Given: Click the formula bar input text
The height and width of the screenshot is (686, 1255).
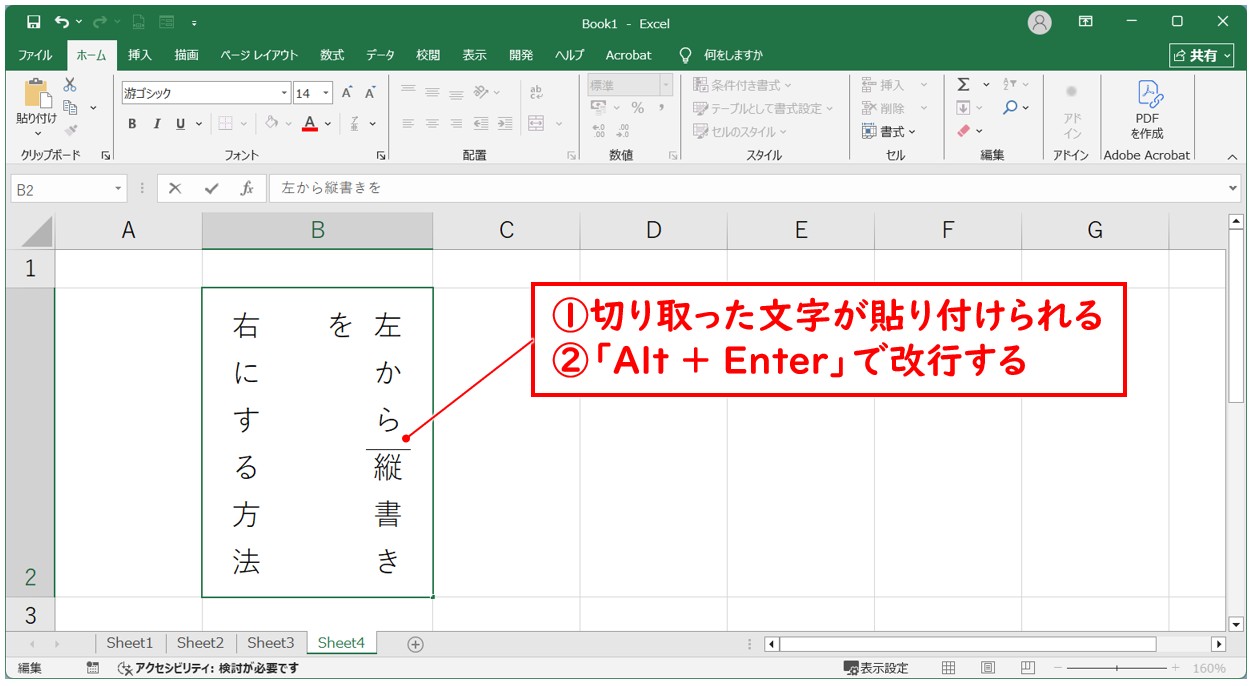Looking at the screenshot, I should click(x=331, y=188).
